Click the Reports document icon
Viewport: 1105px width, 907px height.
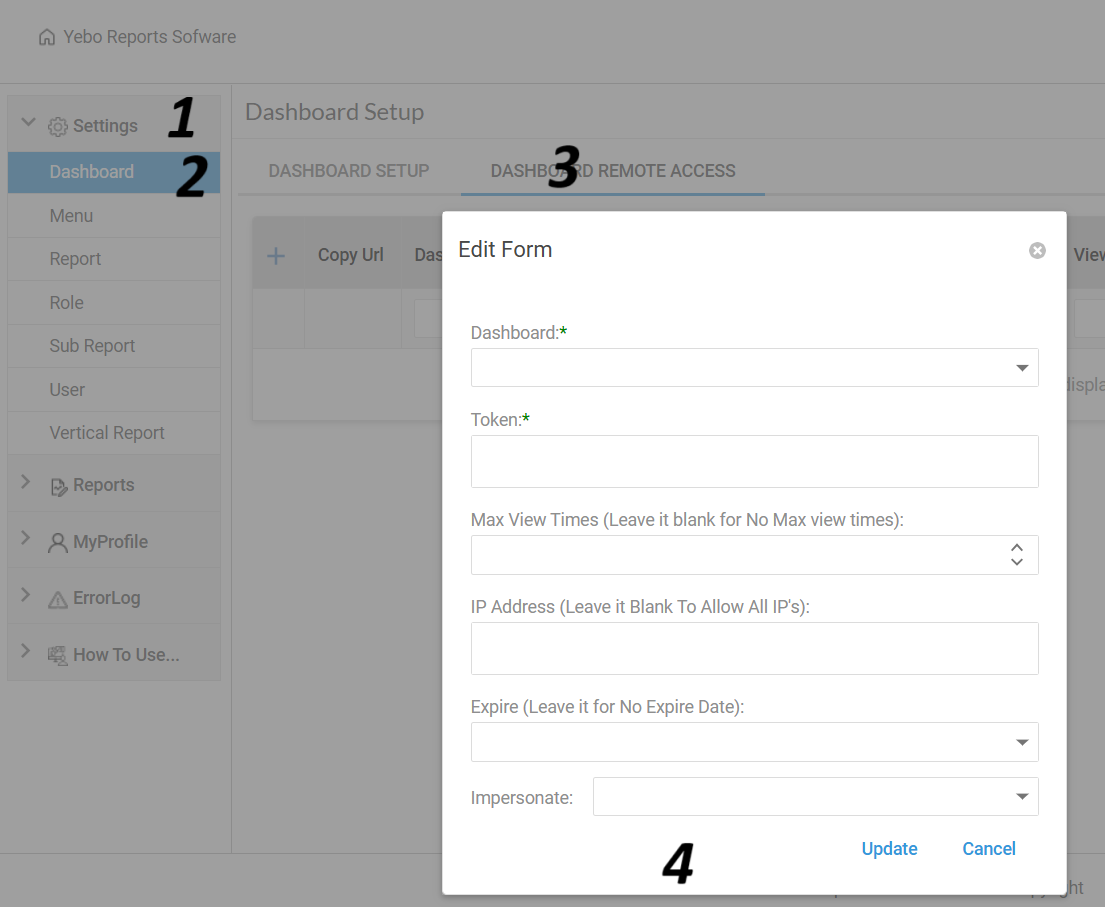pos(59,487)
